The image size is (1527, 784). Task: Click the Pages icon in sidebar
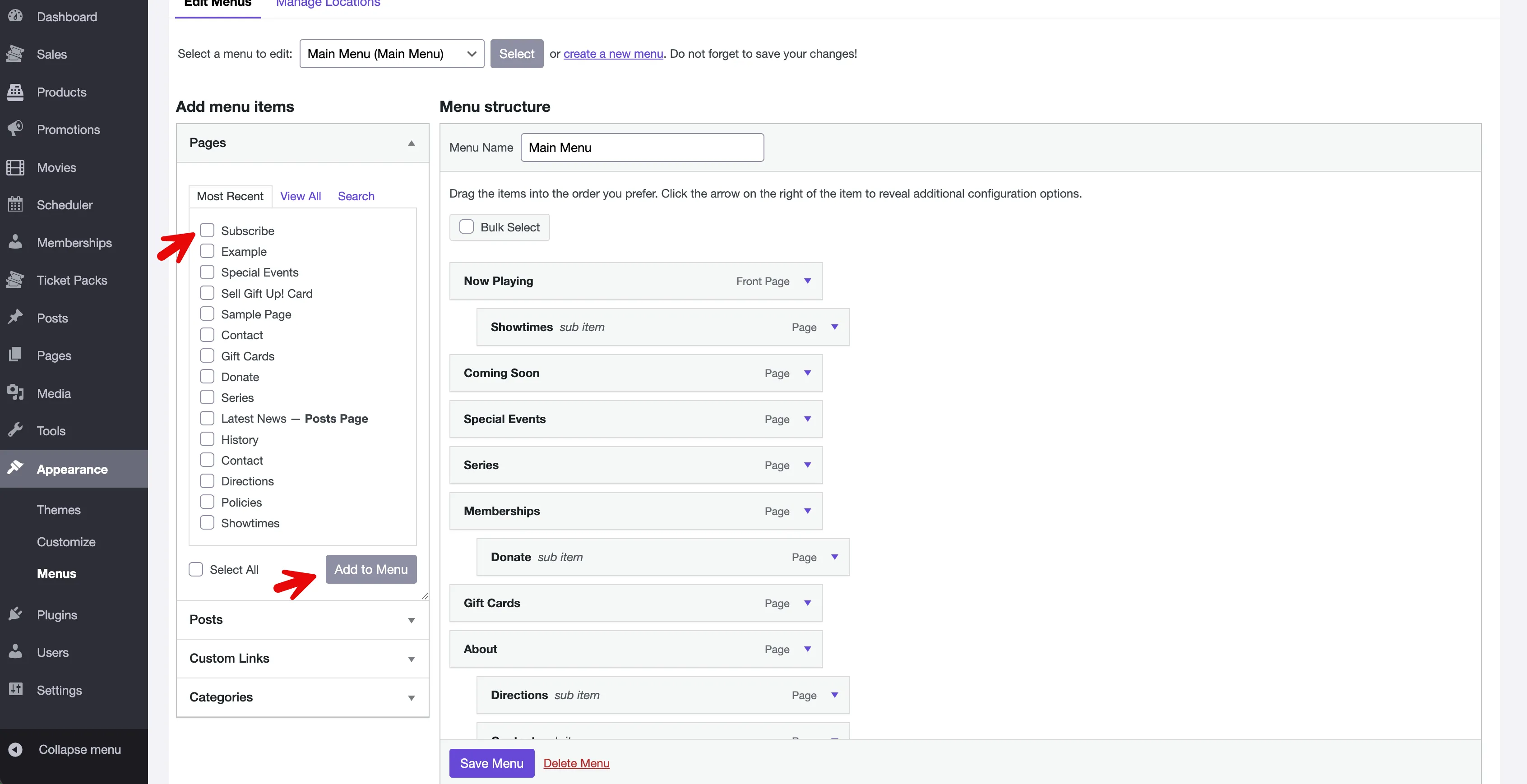(x=15, y=355)
